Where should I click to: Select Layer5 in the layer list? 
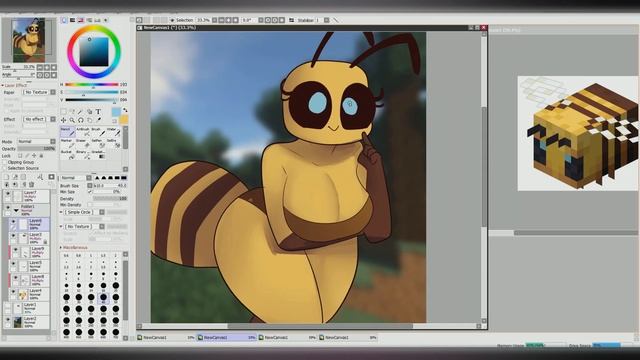(29, 266)
